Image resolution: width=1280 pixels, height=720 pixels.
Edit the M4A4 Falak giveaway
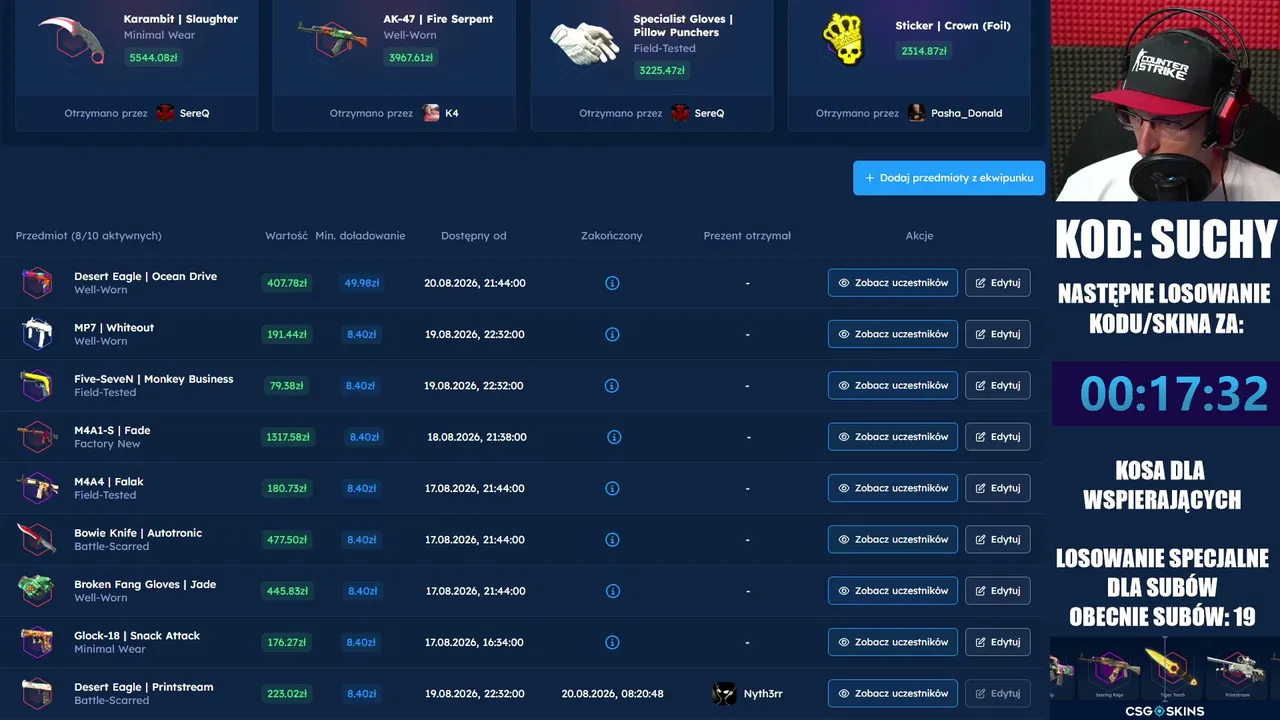pos(998,488)
